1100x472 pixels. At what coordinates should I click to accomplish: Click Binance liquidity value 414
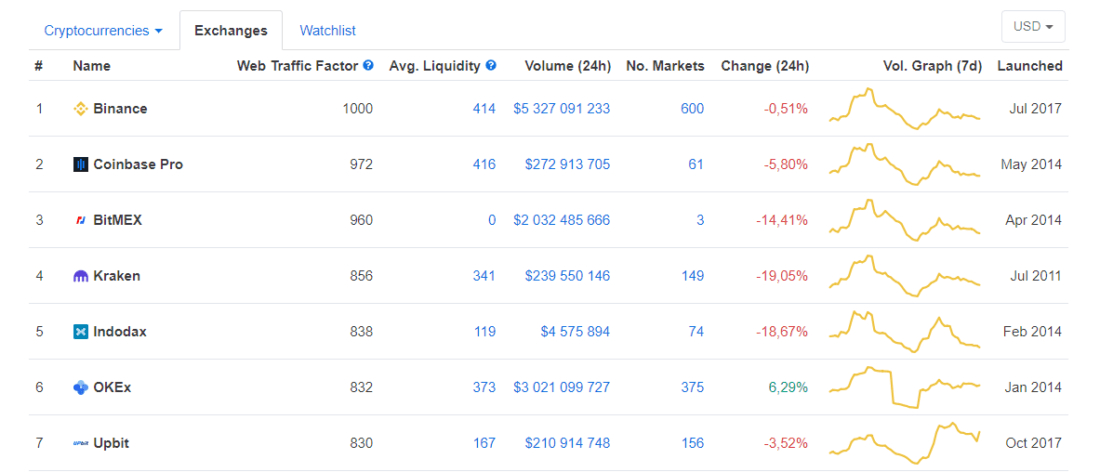tap(484, 109)
